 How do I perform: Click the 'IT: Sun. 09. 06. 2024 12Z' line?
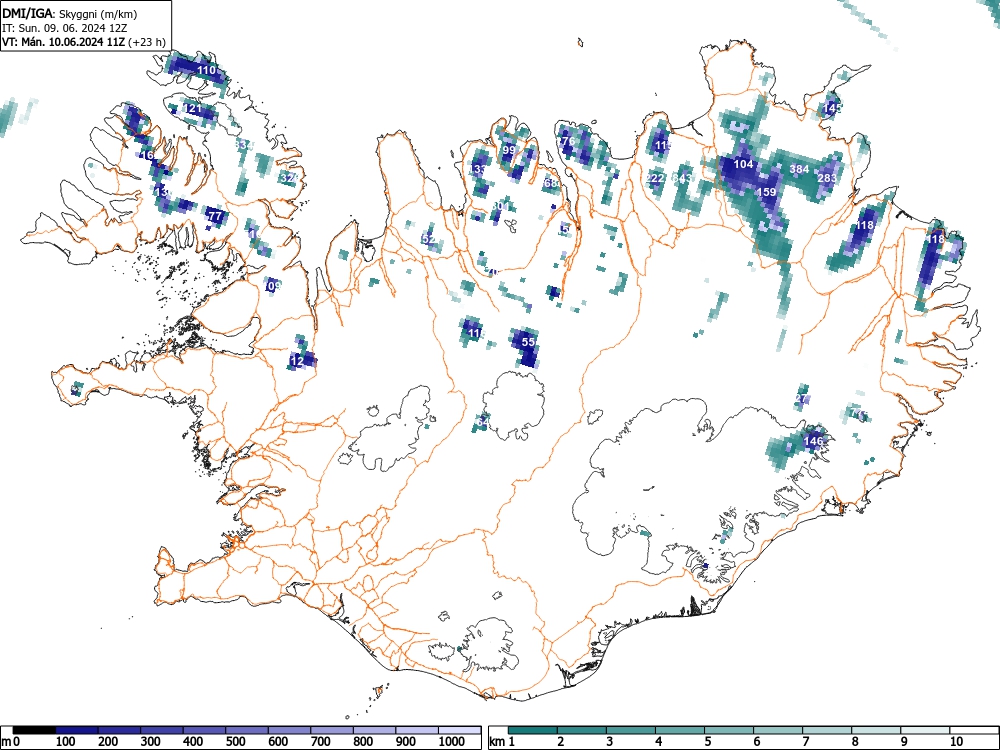click(x=64, y=28)
